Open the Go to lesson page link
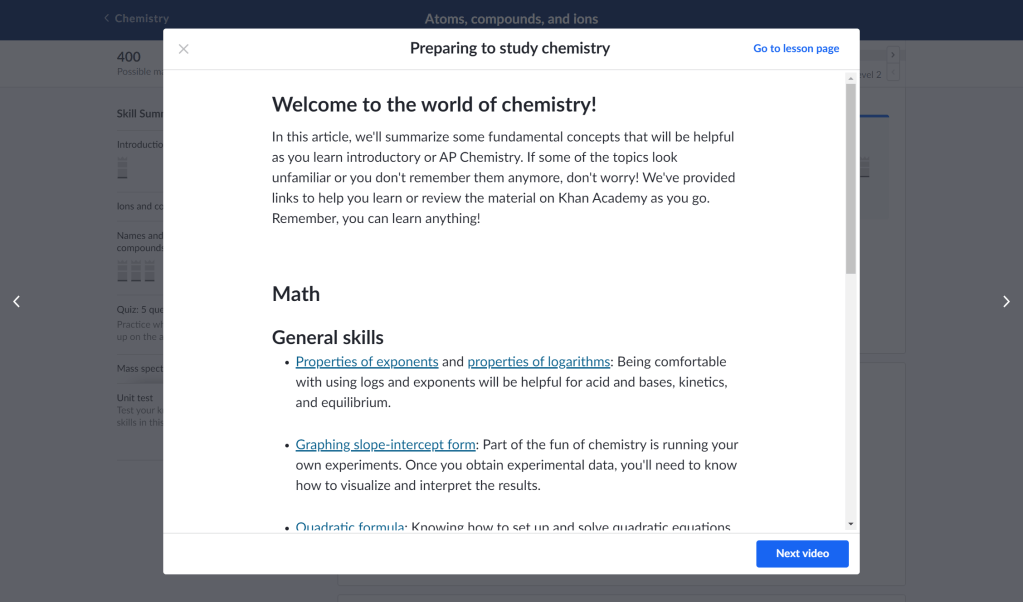Image resolution: width=1023 pixels, height=602 pixels. coord(796,49)
